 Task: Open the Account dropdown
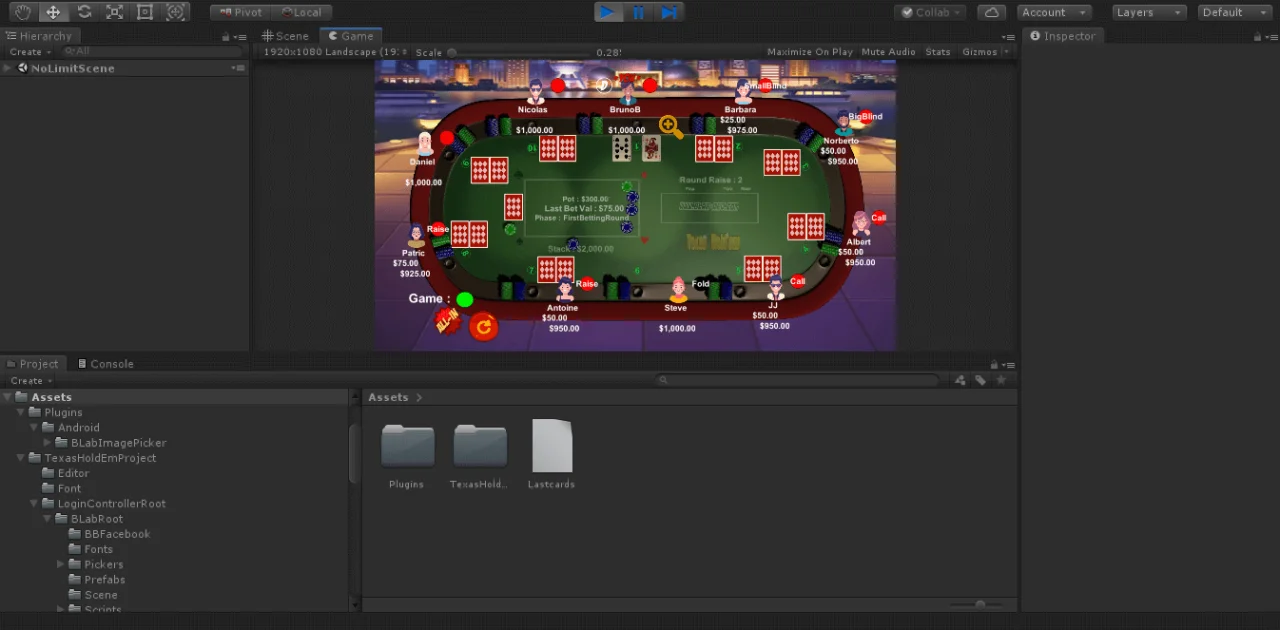[1054, 12]
